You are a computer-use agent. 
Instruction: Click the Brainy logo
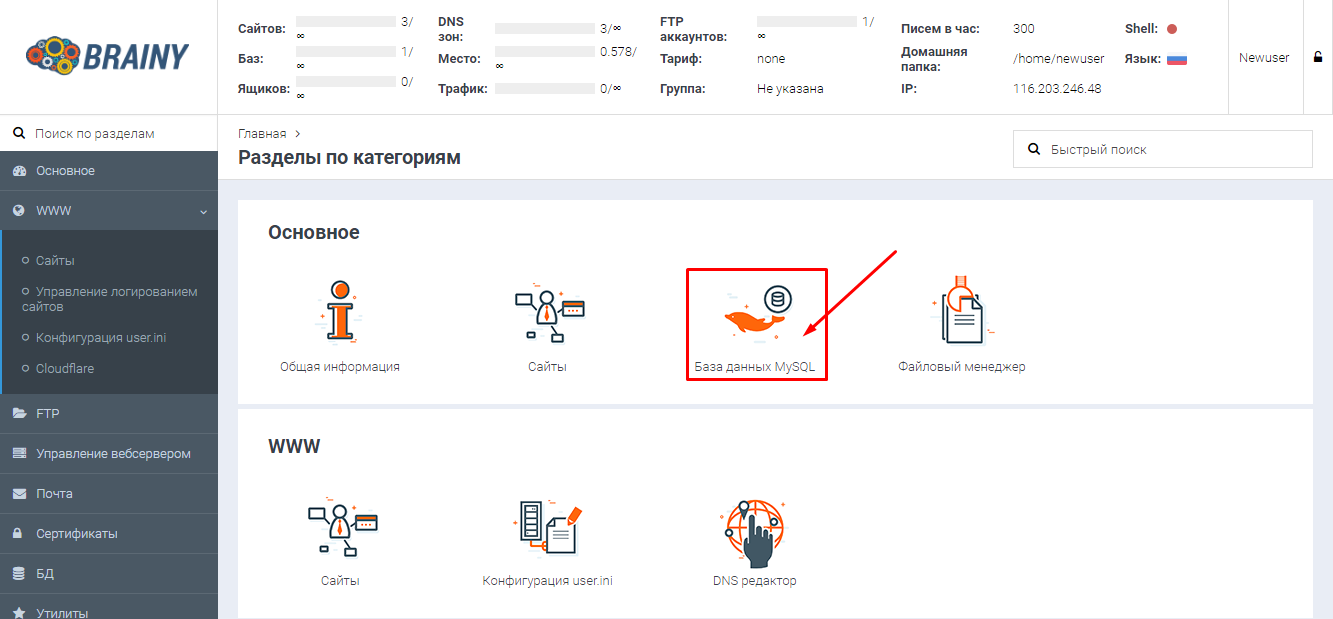[108, 57]
